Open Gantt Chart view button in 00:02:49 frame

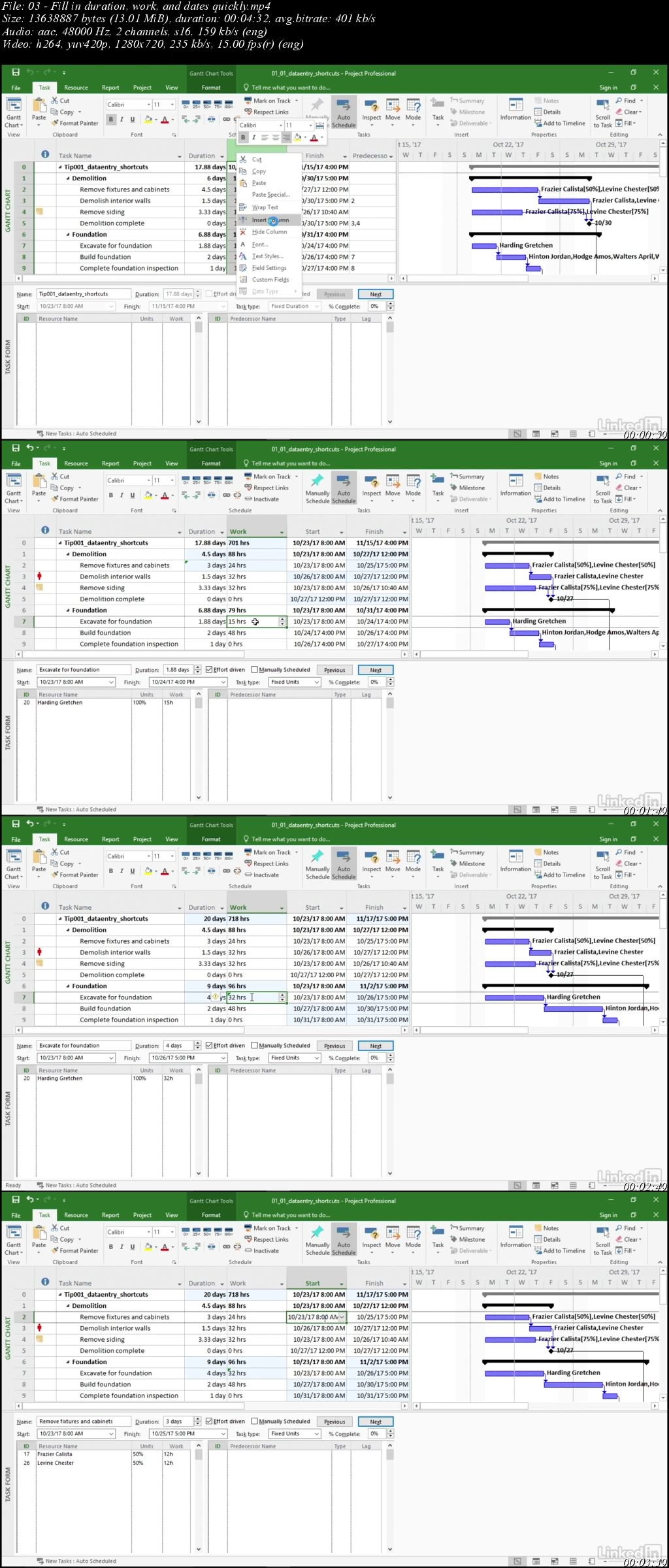[x=14, y=863]
